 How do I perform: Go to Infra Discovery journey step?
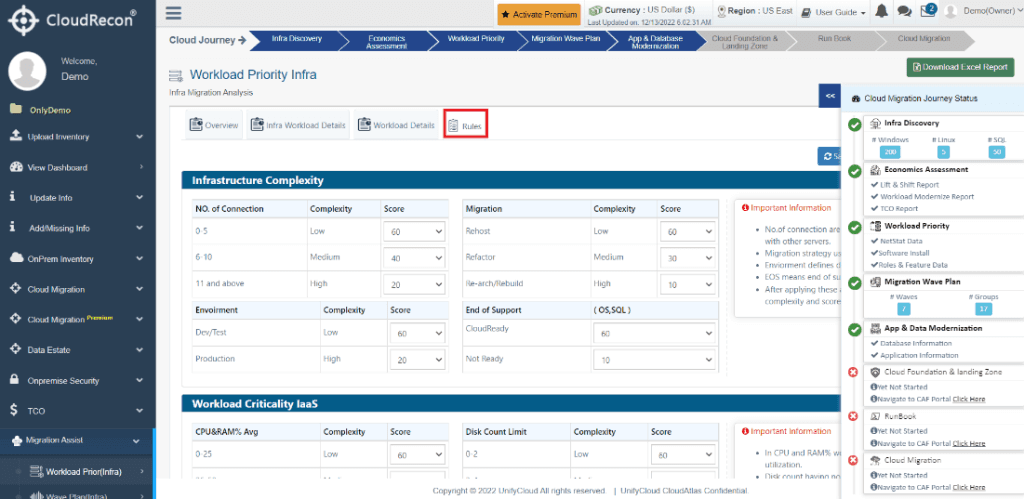(296, 39)
